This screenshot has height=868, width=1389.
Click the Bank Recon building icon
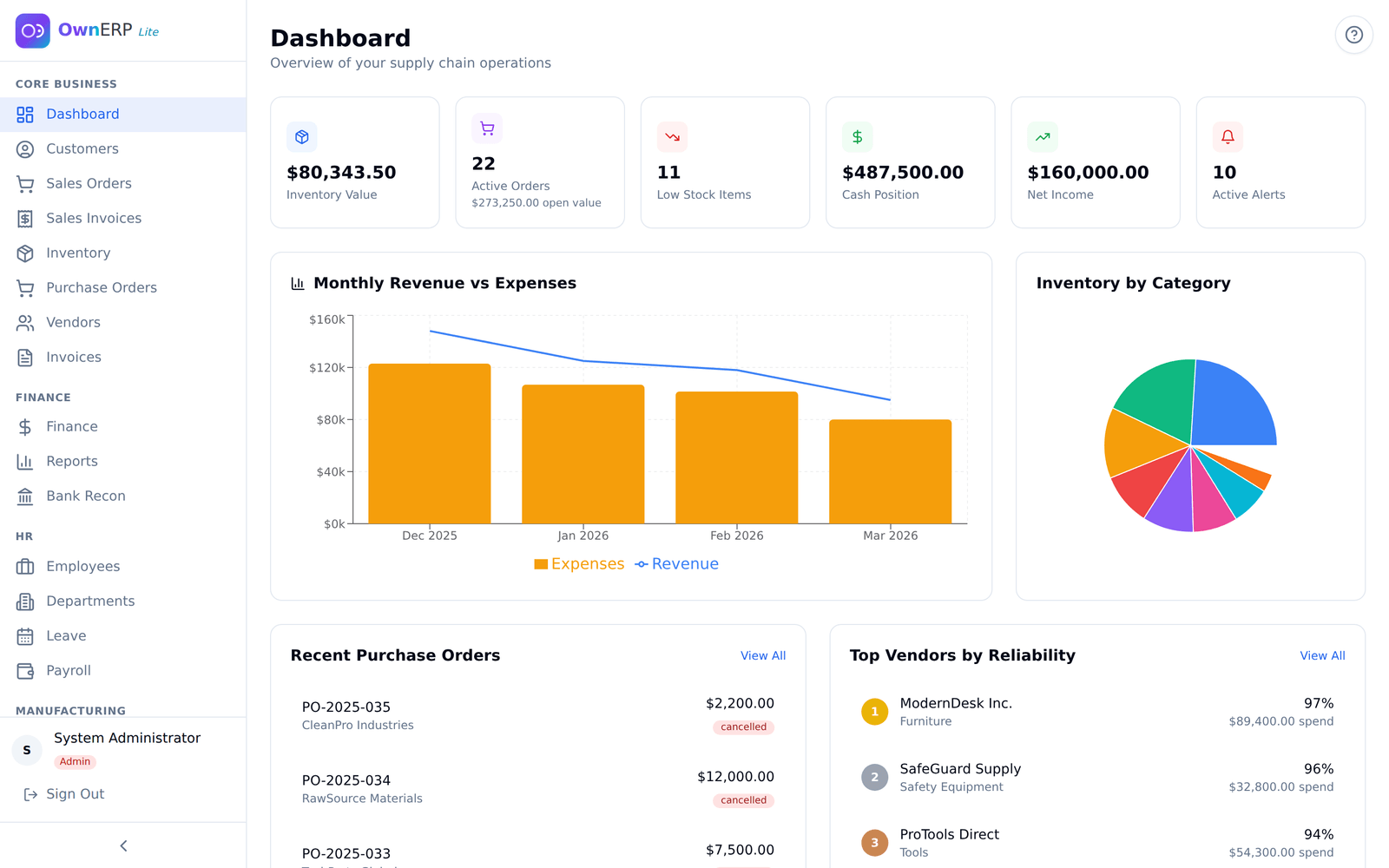coord(25,496)
